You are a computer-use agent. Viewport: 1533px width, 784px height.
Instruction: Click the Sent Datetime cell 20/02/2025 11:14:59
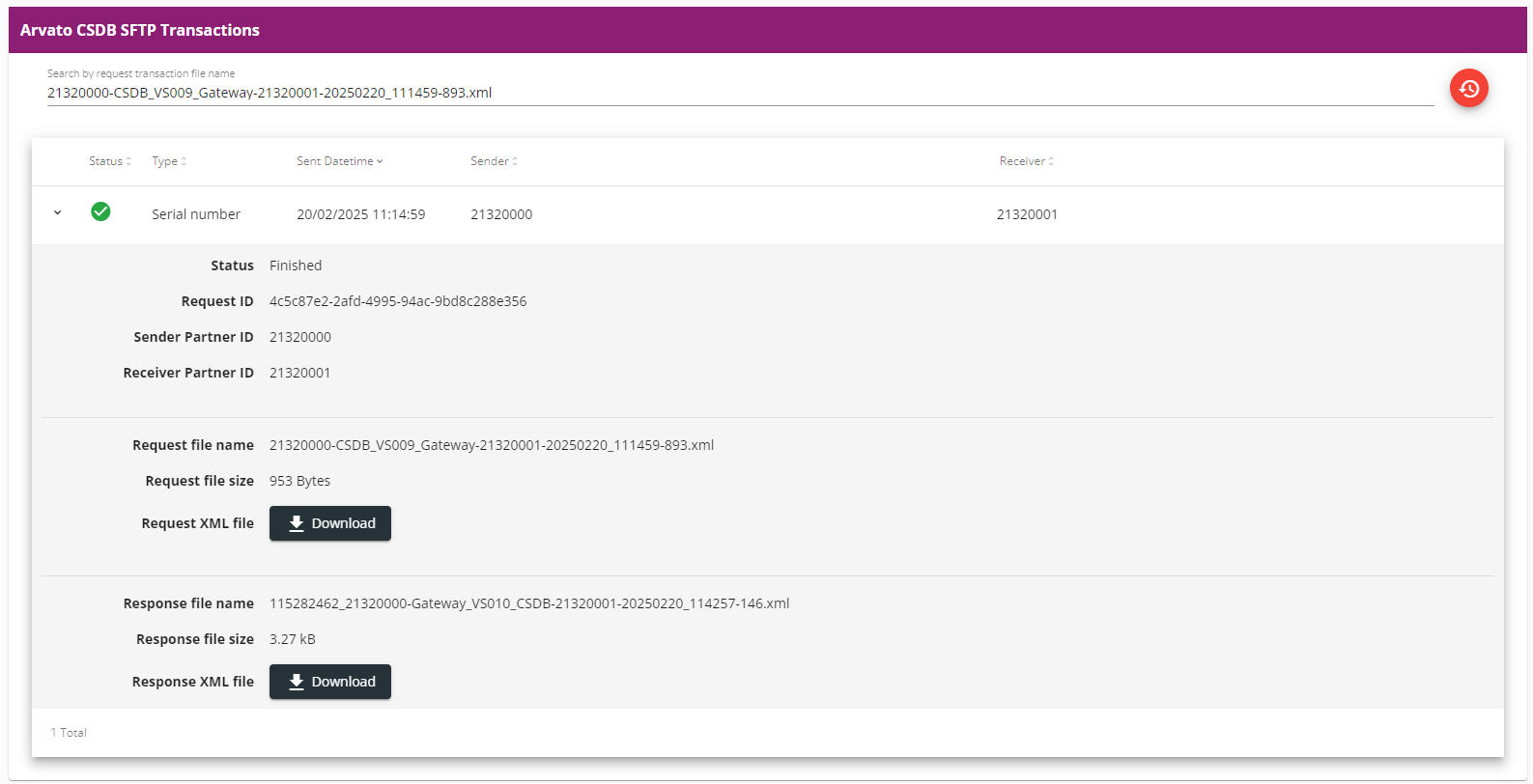361,214
